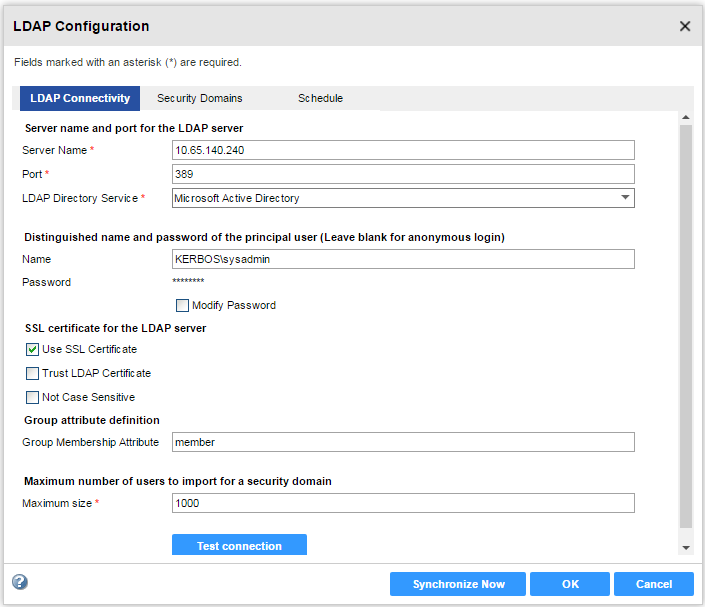Enable the Modify Password checkbox
The image size is (705, 607).
pyautogui.click(x=182, y=306)
